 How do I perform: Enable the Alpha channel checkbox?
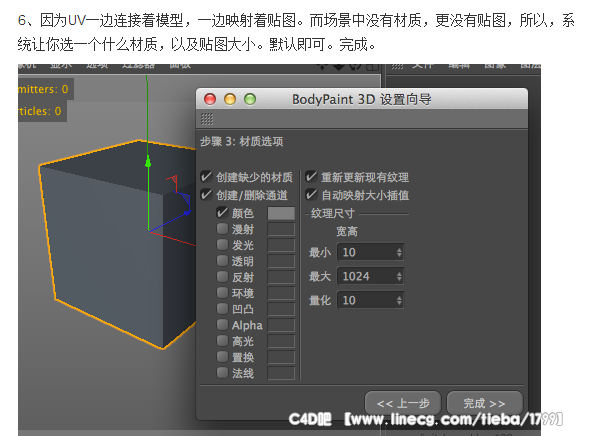pos(222,324)
